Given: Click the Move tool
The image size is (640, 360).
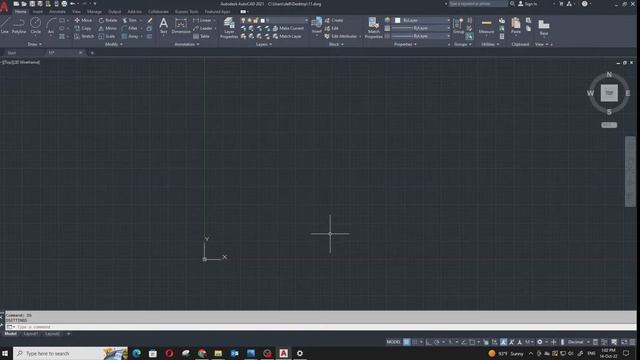Looking at the screenshot, I should [x=83, y=20].
